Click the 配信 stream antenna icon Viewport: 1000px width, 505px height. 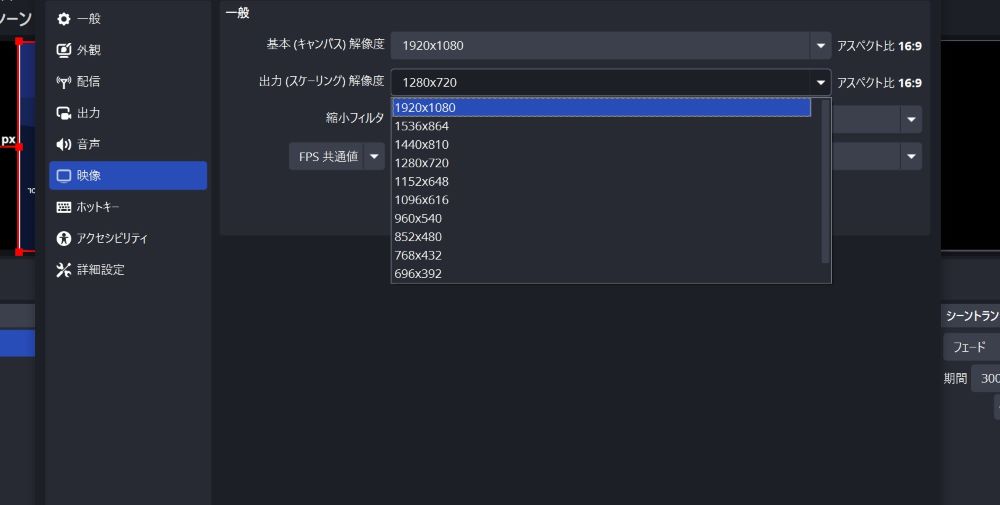(64, 82)
